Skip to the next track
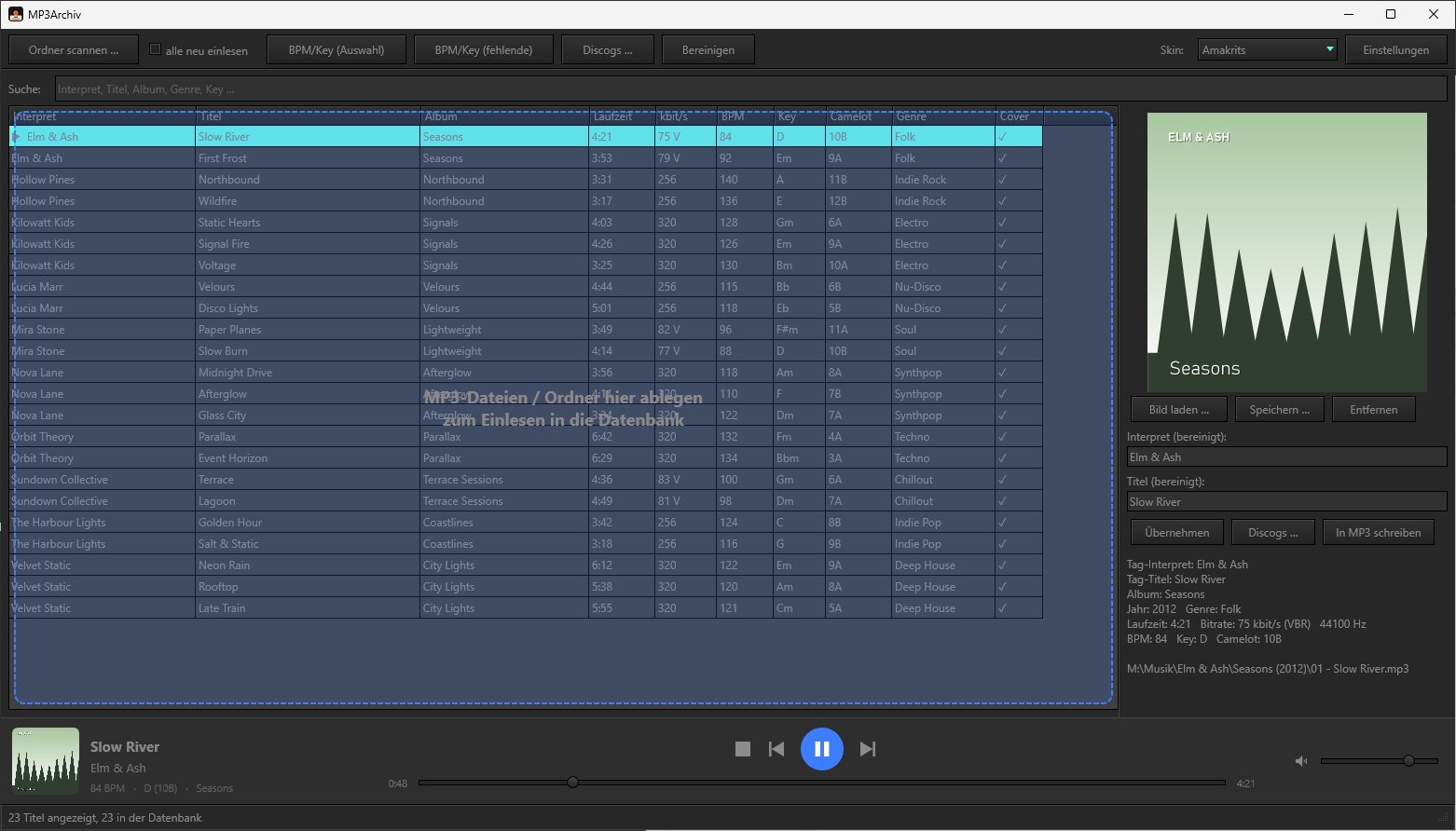 tap(868, 749)
